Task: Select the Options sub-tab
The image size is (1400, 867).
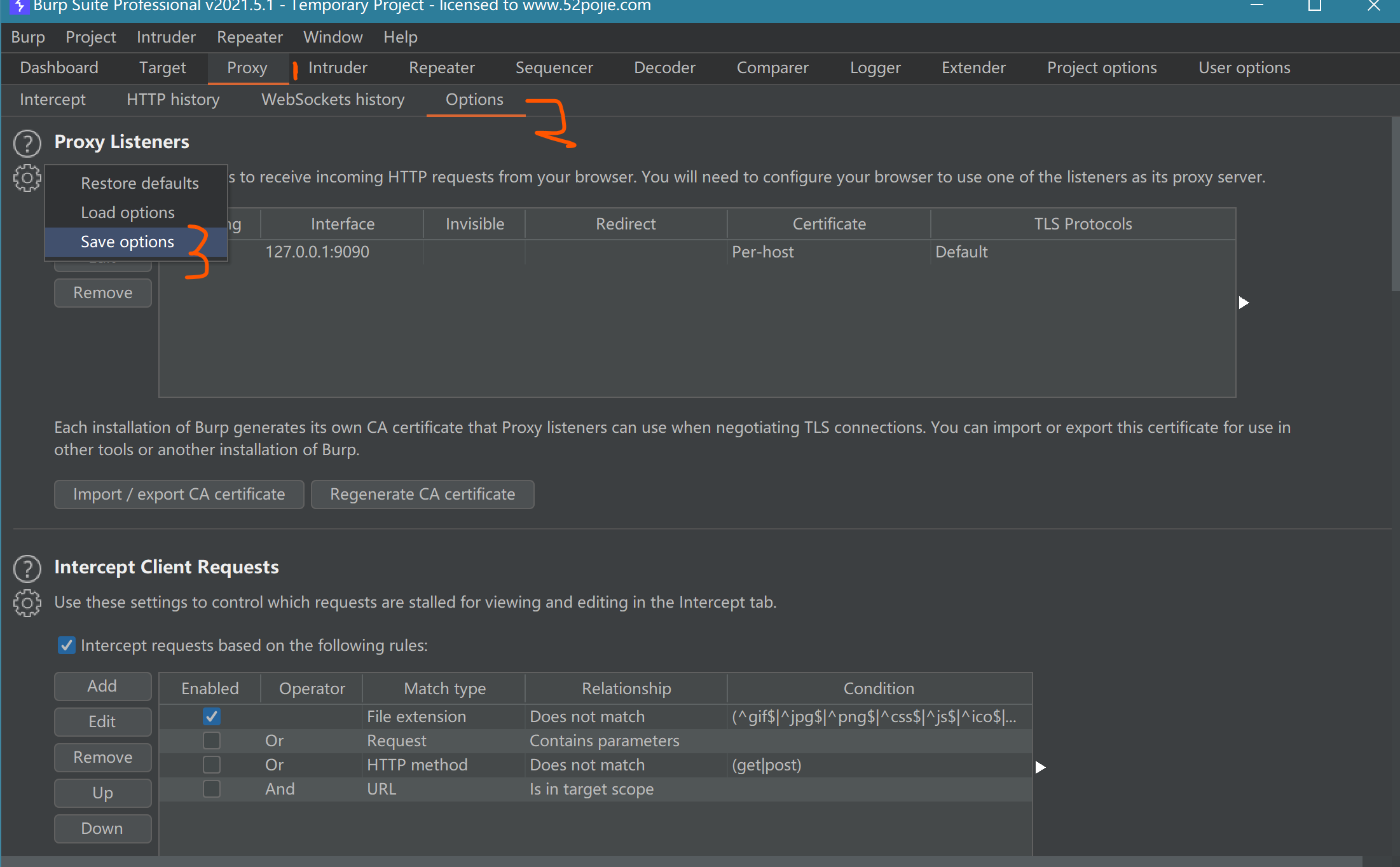Action: click(x=475, y=100)
